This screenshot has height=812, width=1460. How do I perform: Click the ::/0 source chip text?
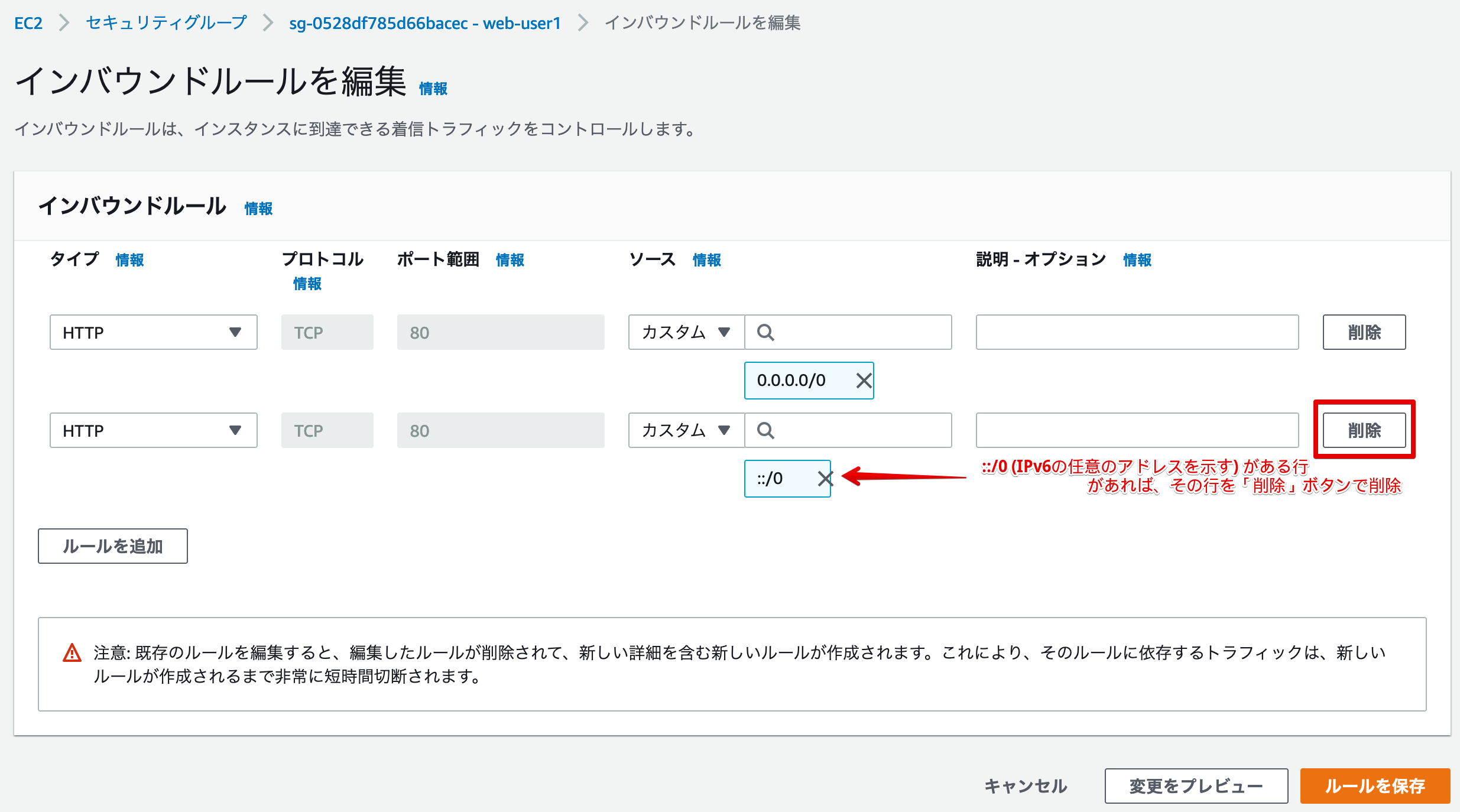[770, 479]
